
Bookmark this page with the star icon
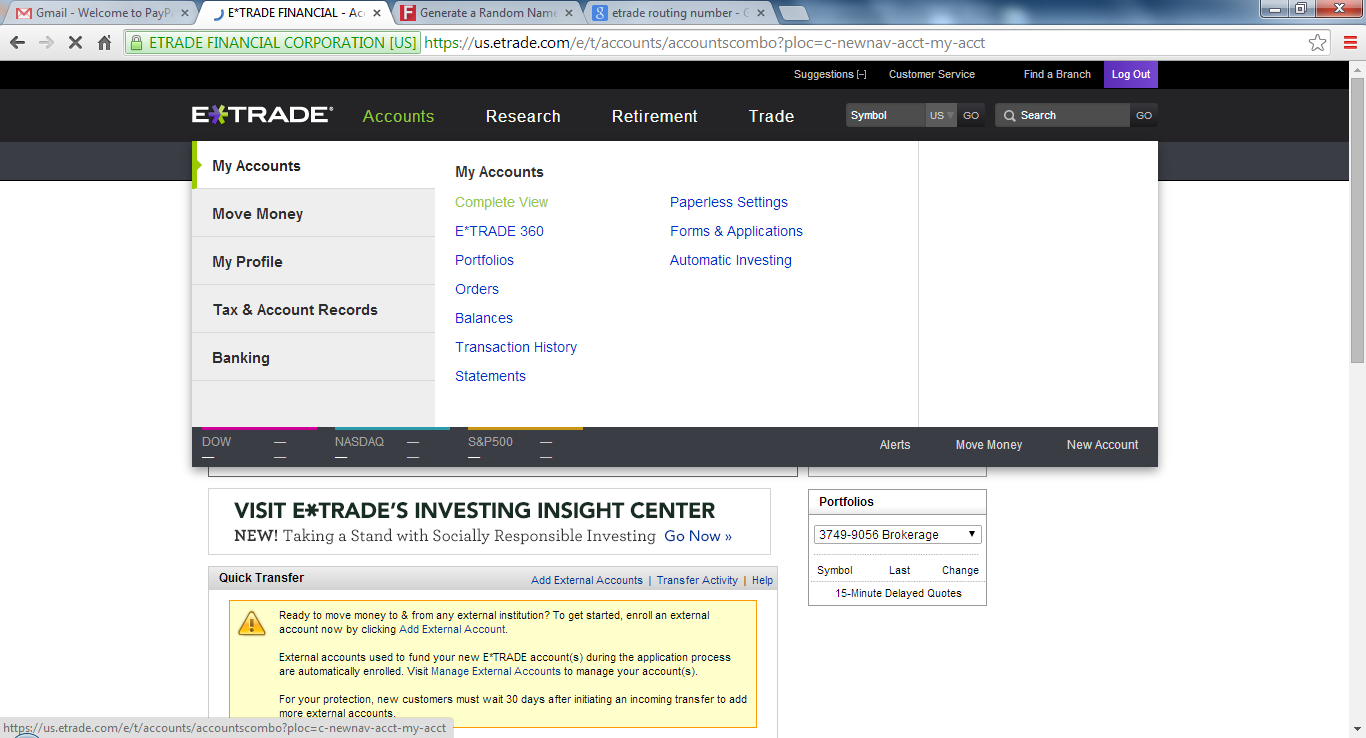click(1318, 43)
